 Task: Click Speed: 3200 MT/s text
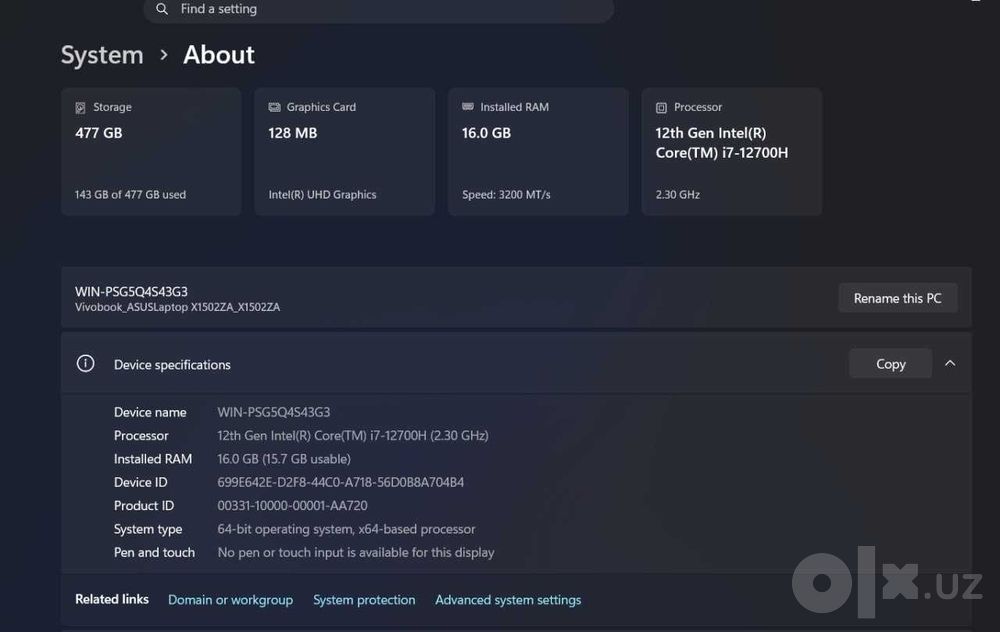click(506, 195)
